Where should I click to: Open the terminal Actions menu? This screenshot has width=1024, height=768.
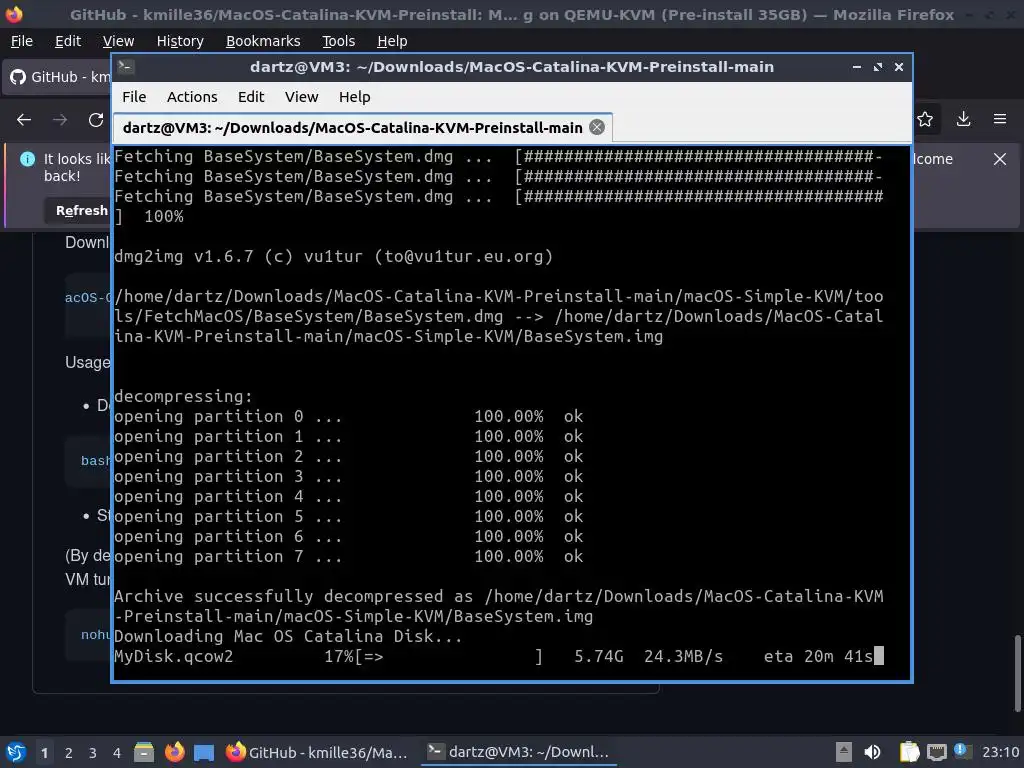click(192, 97)
